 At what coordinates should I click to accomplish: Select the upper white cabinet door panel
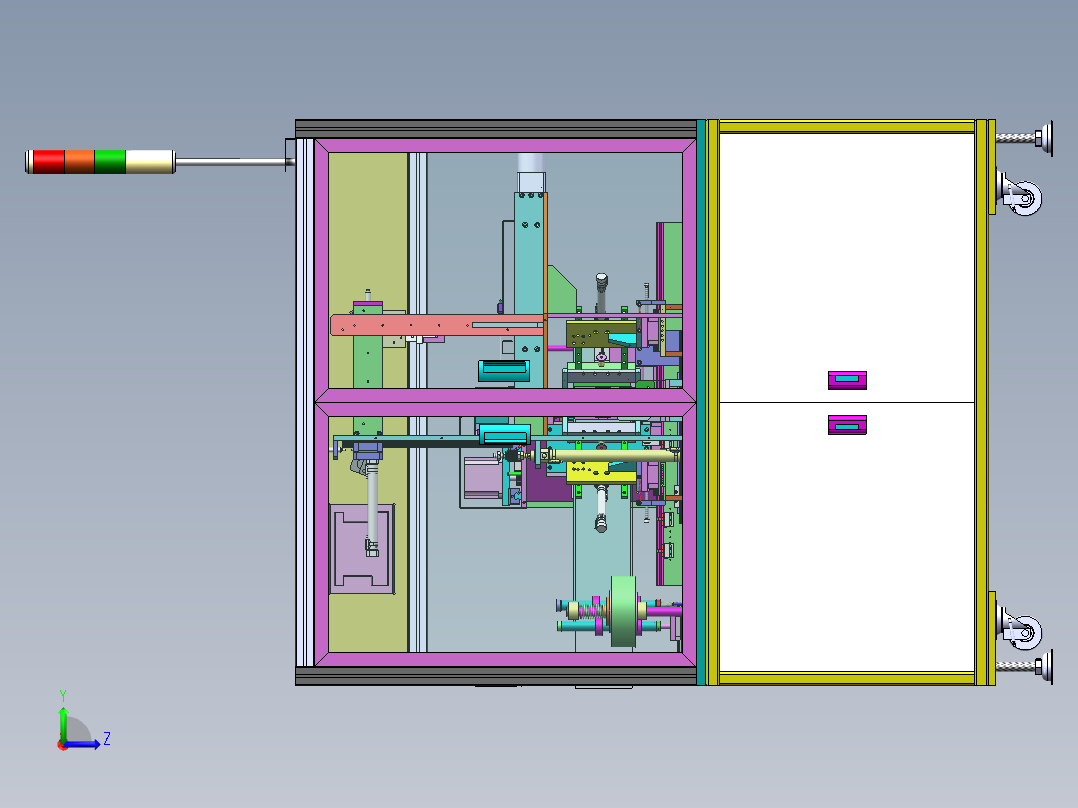click(x=846, y=267)
